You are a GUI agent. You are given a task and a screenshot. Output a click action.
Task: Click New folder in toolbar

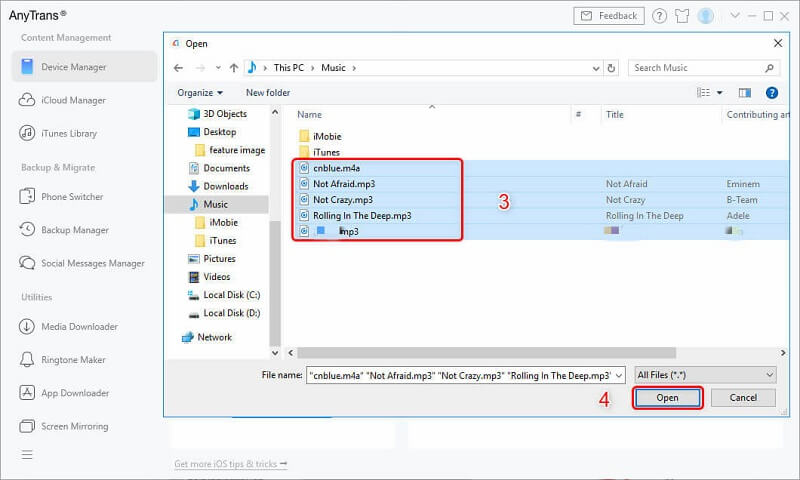point(268,93)
